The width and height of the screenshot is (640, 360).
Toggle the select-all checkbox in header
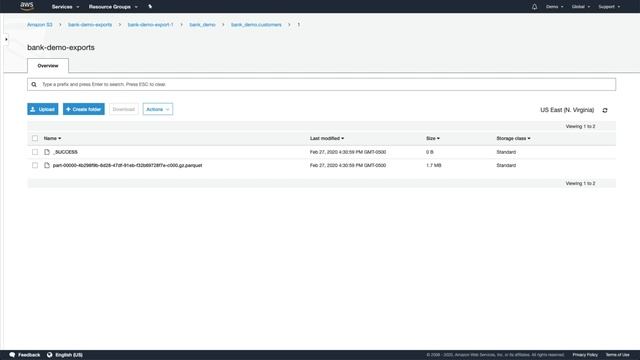point(35,138)
